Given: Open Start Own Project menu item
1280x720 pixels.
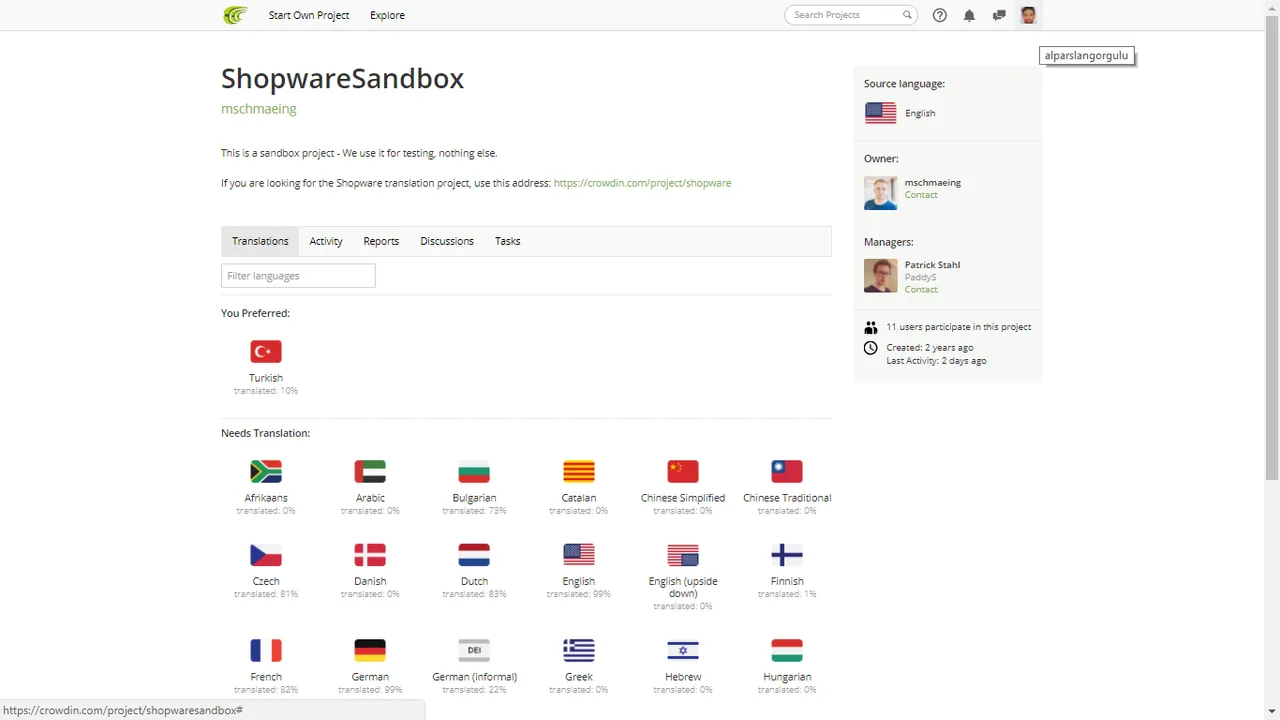Looking at the screenshot, I should point(309,15).
